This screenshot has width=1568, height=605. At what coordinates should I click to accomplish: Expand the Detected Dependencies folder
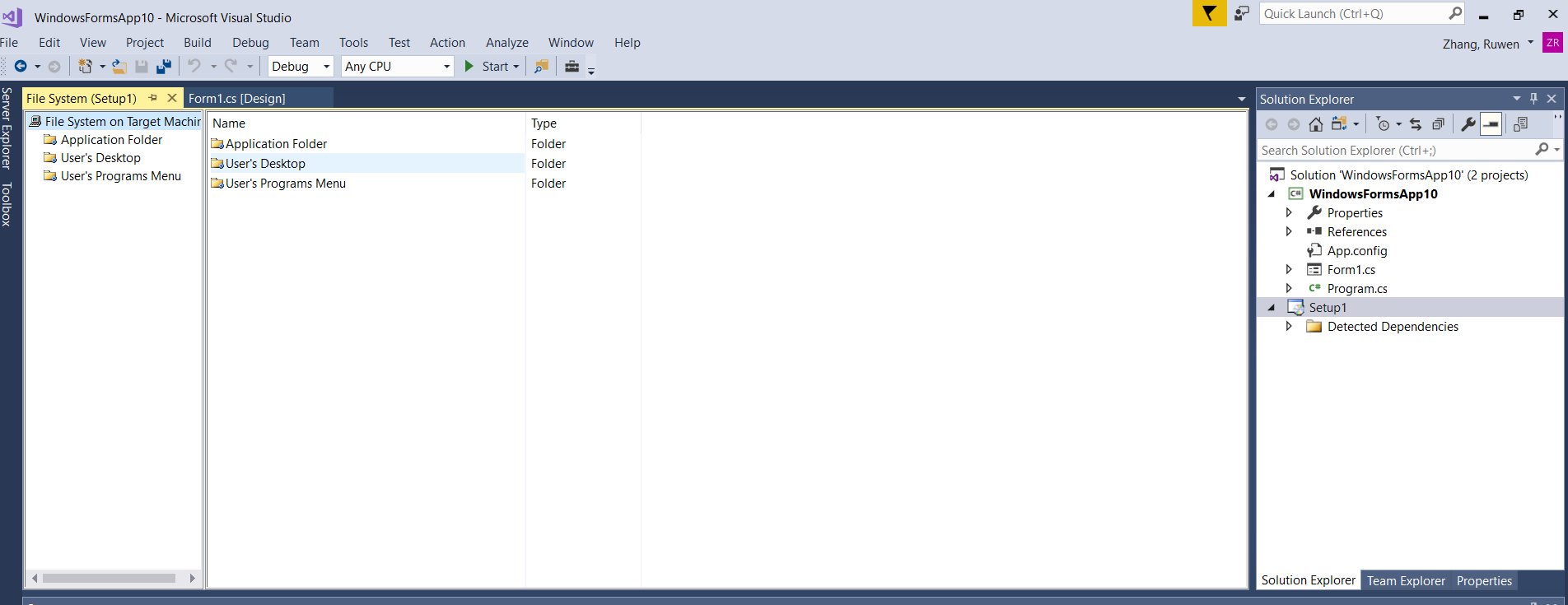tap(1289, 327)
